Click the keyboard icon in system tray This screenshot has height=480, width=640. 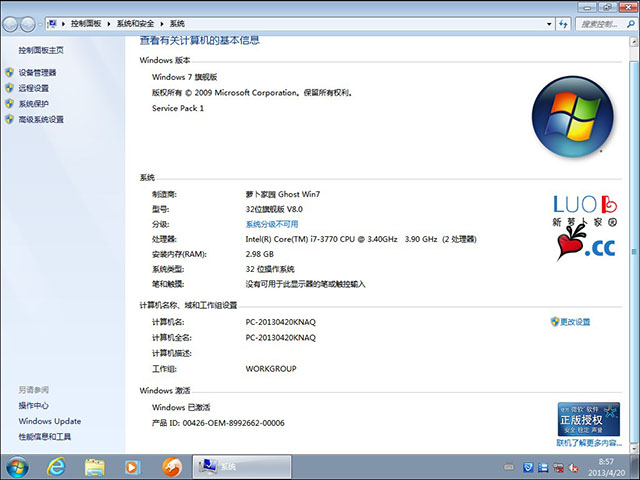(x=508, y=467)
